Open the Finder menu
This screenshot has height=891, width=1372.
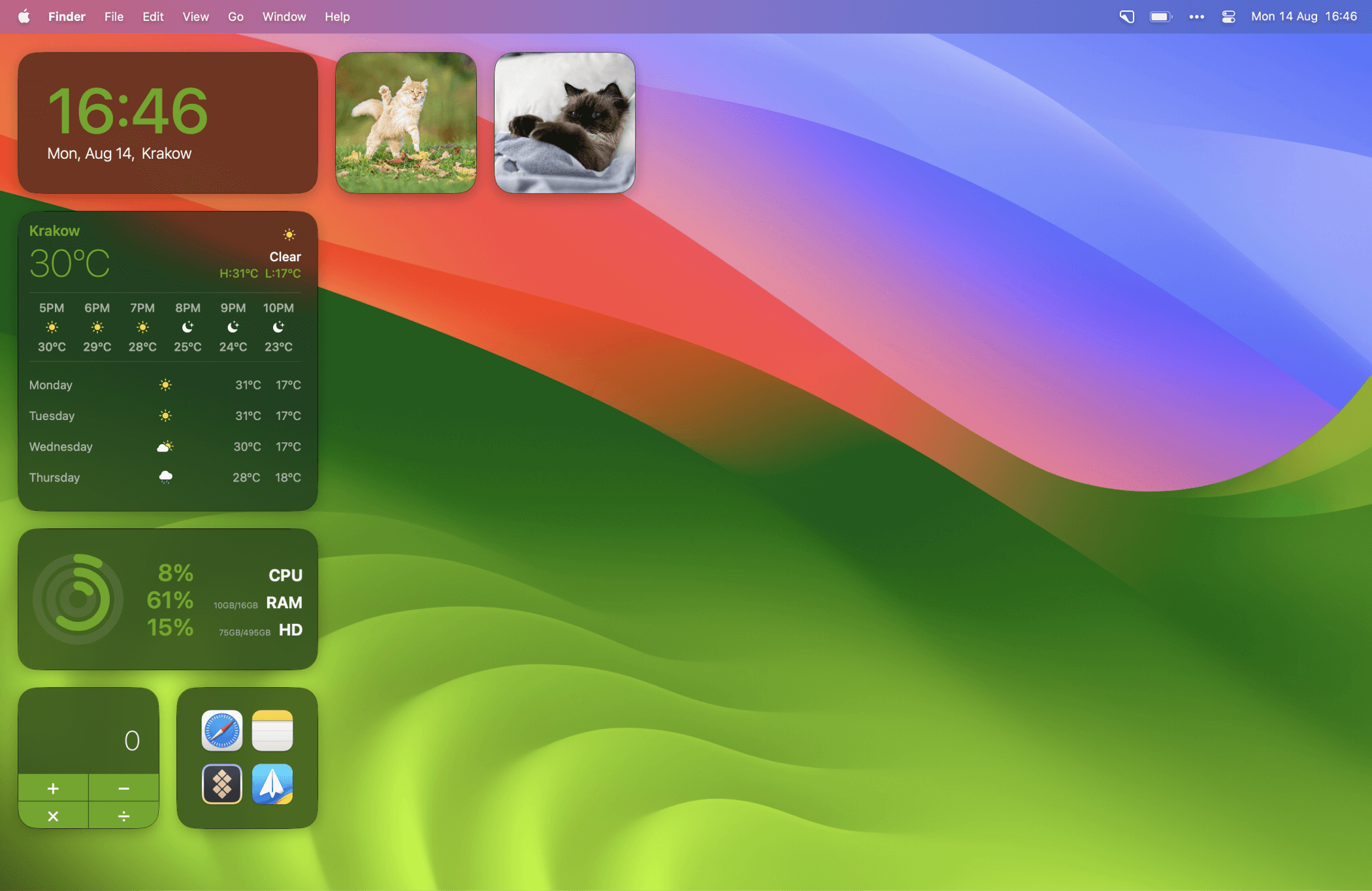coord(67,16)
